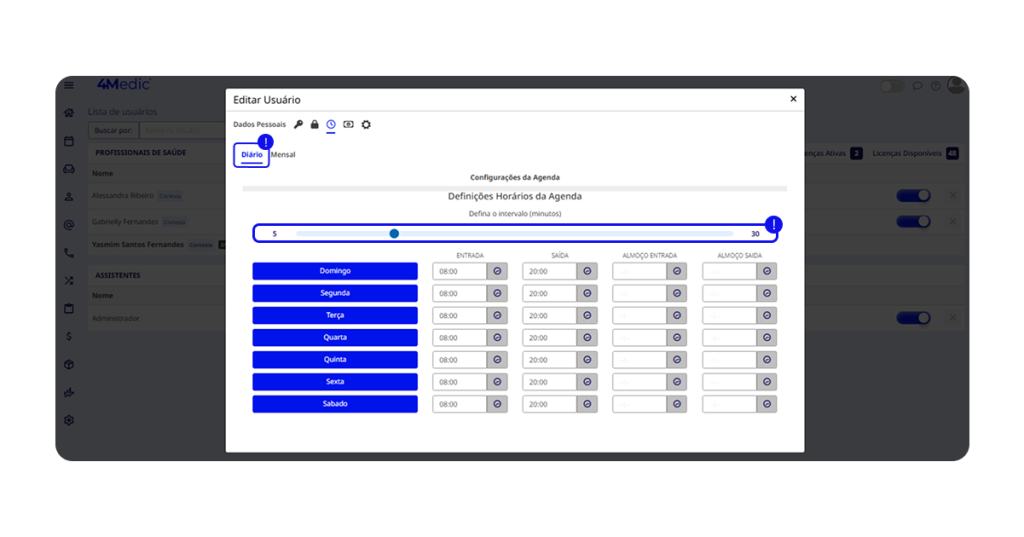This screenshot has width=1024, height=537.
Task: Switch to the Mensal tab
Action: pyautogui.click(x=283, y=155)
